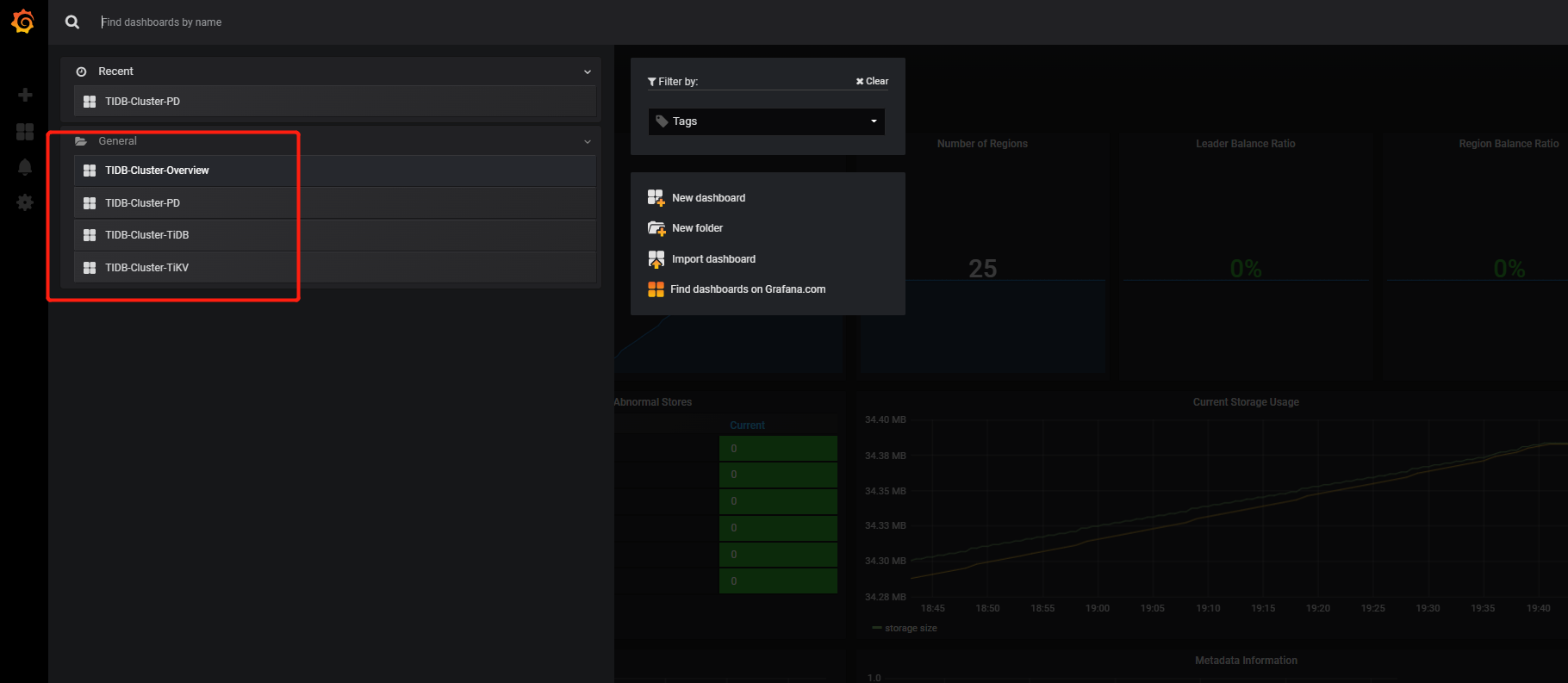Click the Recent clock icon
Image resolution: width=1568 pixels, height=683 pixels.
[x=81, y=71]
